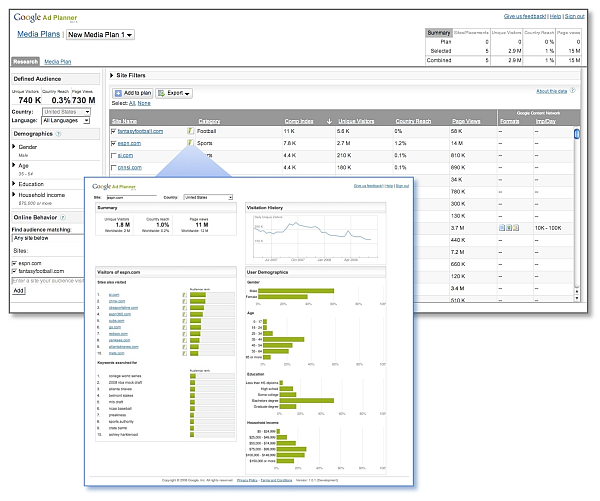
Task: Open fantasyfootball.com site link in table
Action: click(140, 131)
